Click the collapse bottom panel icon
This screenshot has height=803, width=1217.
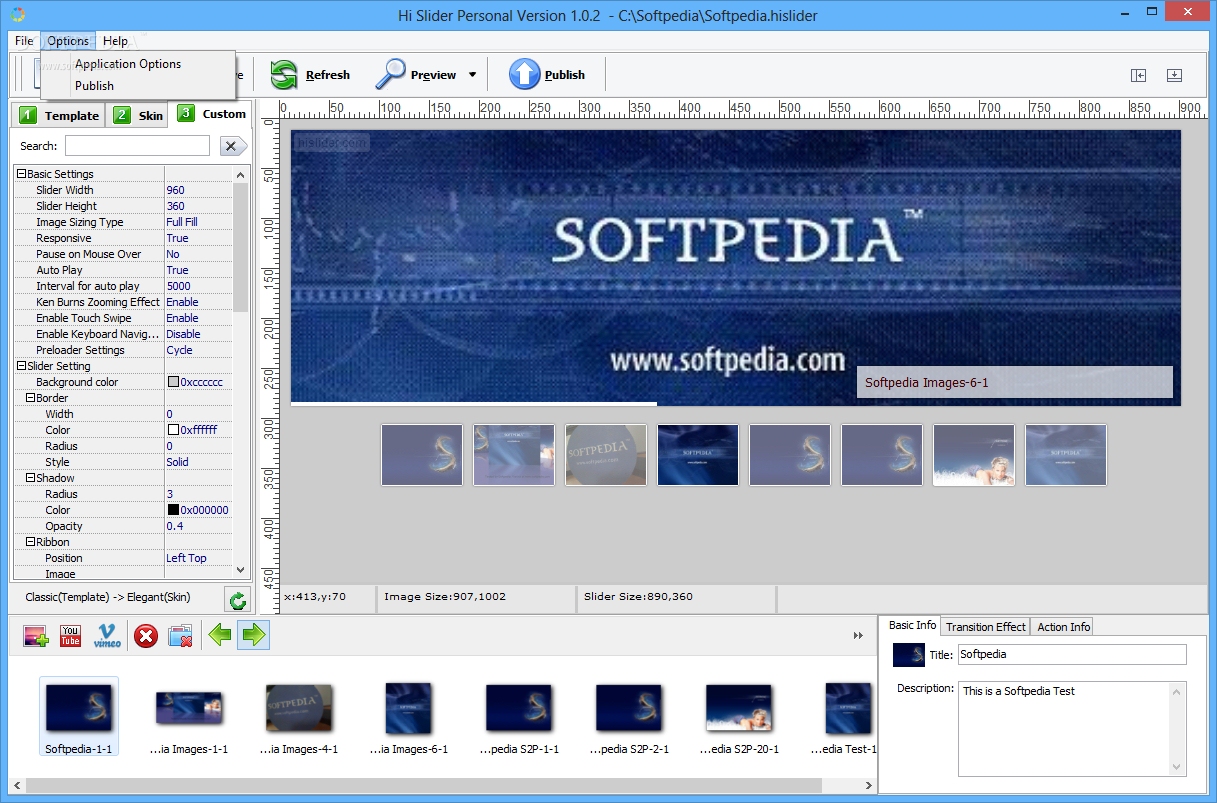(x=1174, y=75)
